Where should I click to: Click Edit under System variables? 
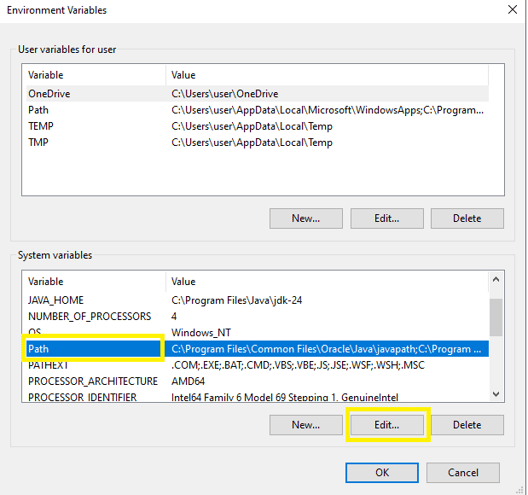(387, 425)
